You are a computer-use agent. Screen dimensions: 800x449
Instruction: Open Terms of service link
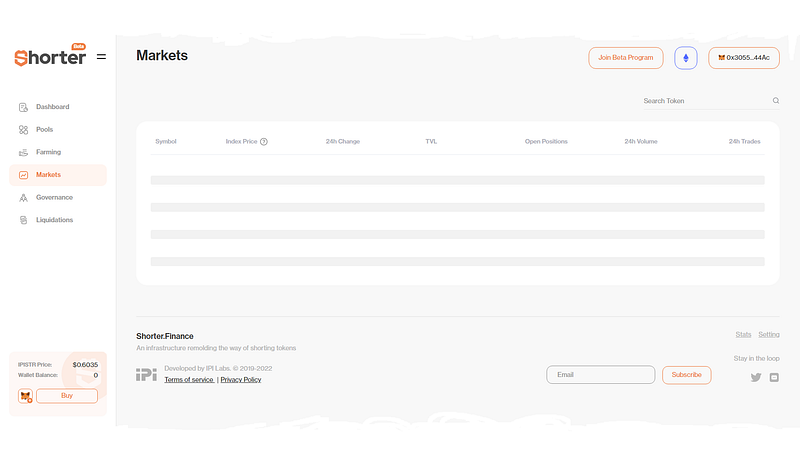coord(189,380)
